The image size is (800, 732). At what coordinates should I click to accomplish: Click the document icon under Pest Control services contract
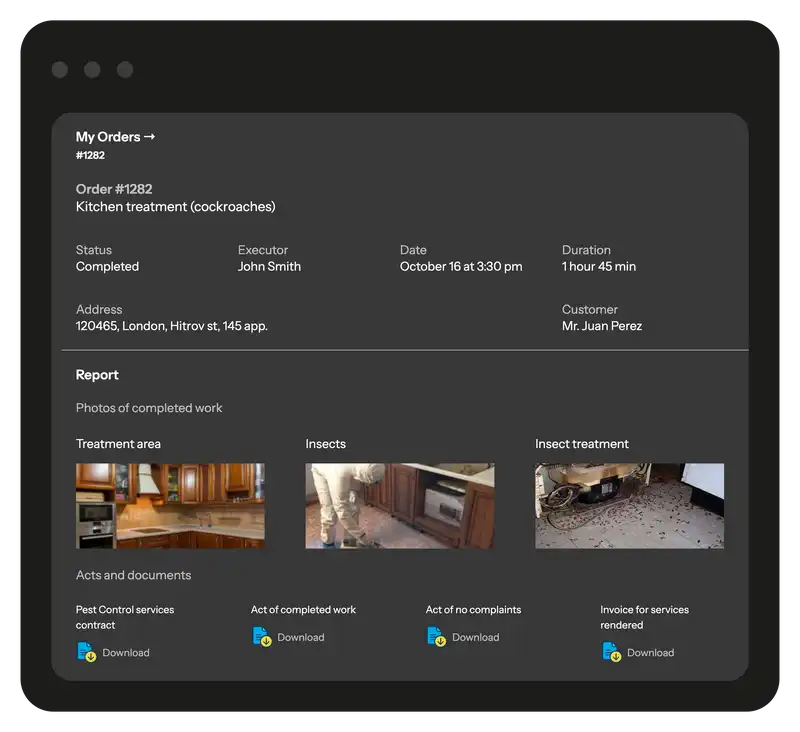coord(86,652)
